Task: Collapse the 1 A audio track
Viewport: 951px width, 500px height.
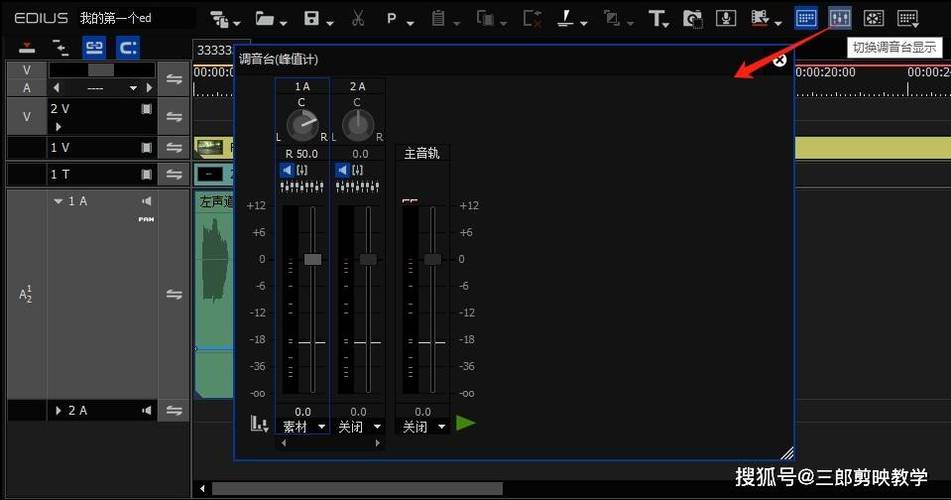Action: point(58,201)
